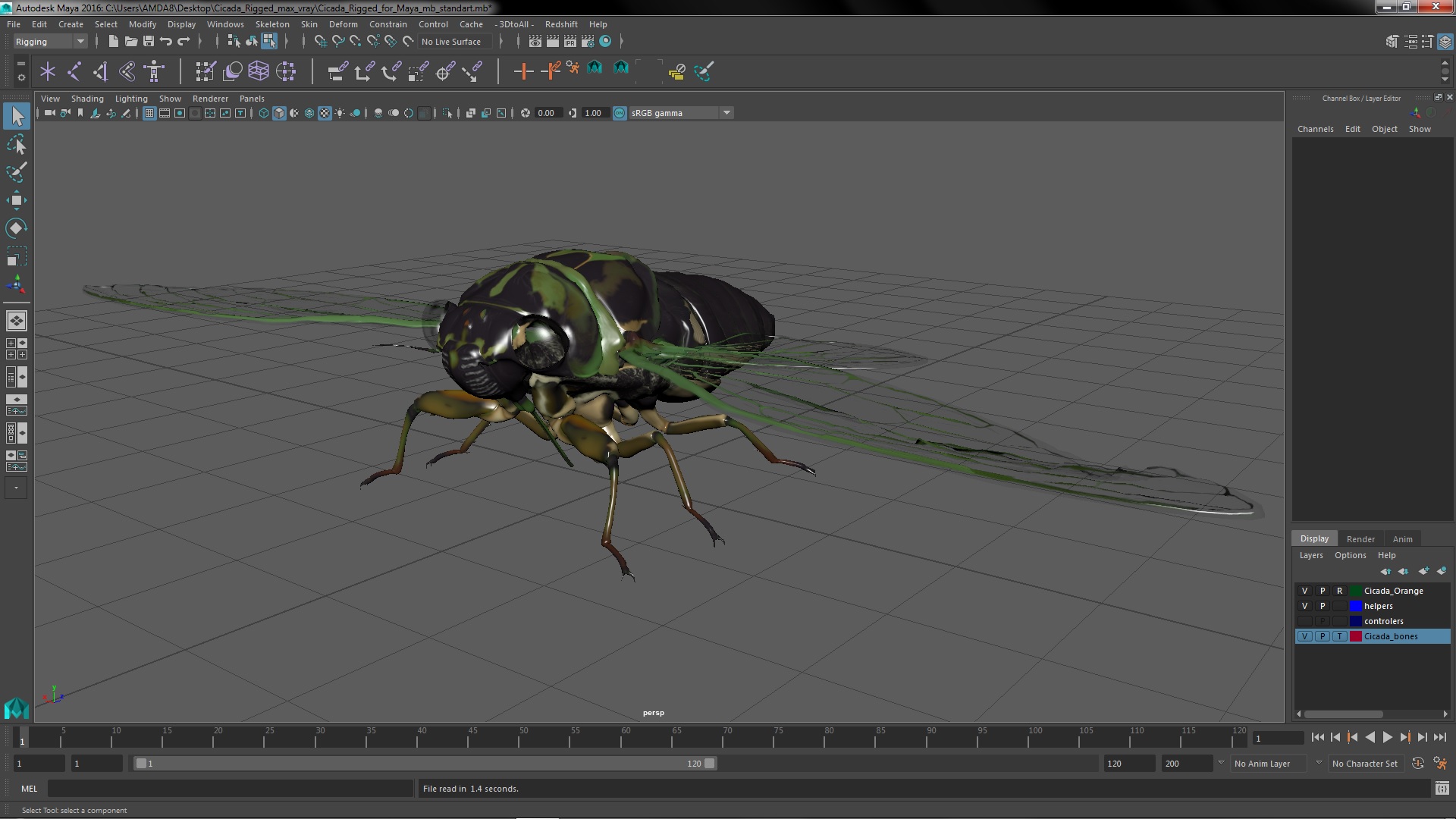Switch to the Anim layer tab
Image resolution: width=1456 pixels, height=819 pixels.
(x=1402, y=539)
